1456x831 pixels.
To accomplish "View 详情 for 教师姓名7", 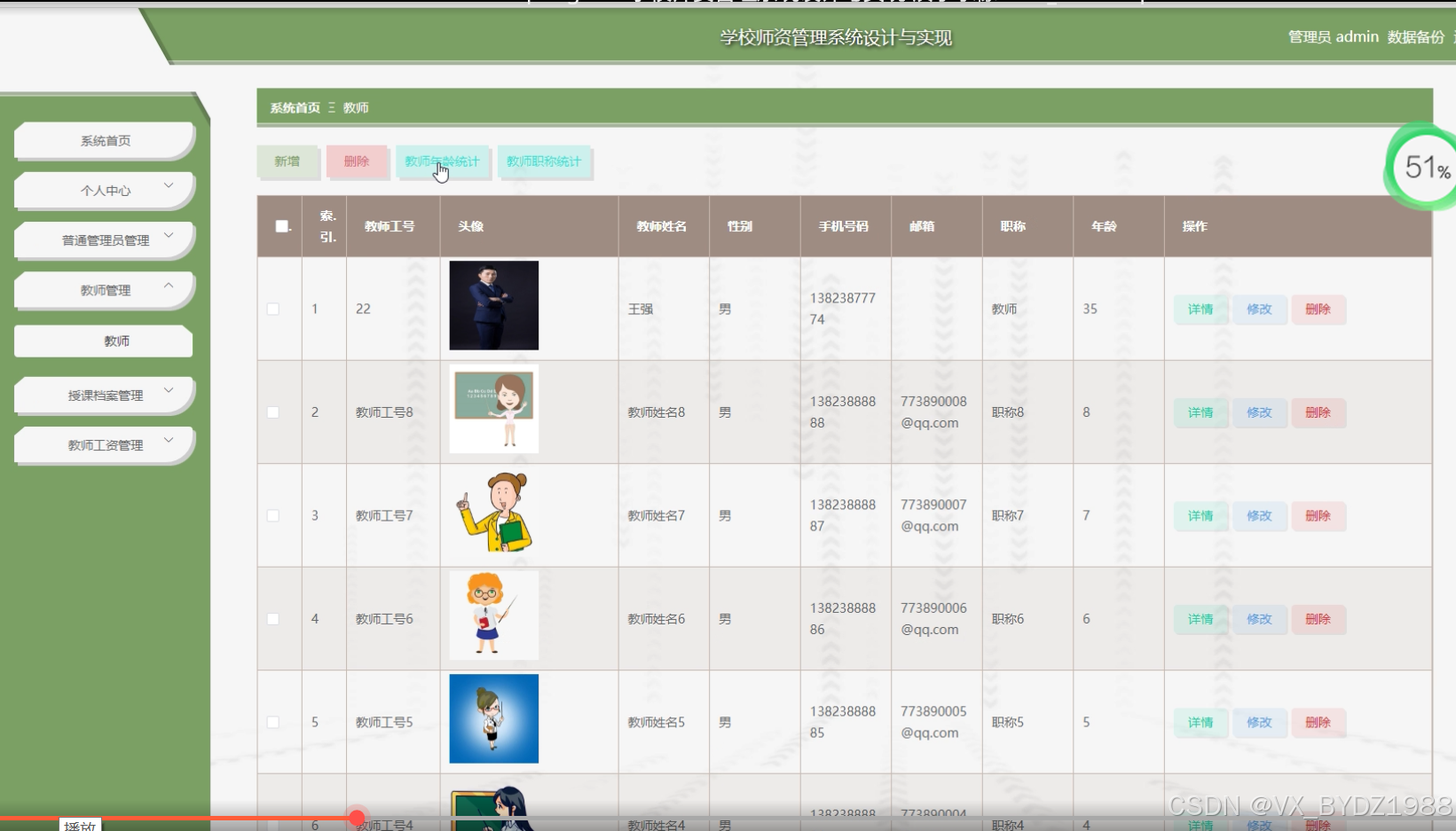I will point(1200,515).
